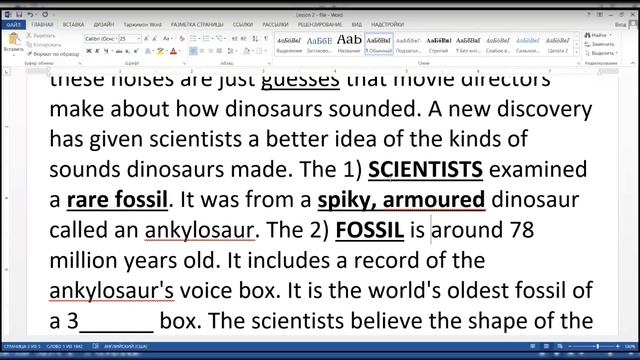Center align the text

pyautogui.click(x=202, y=51)
